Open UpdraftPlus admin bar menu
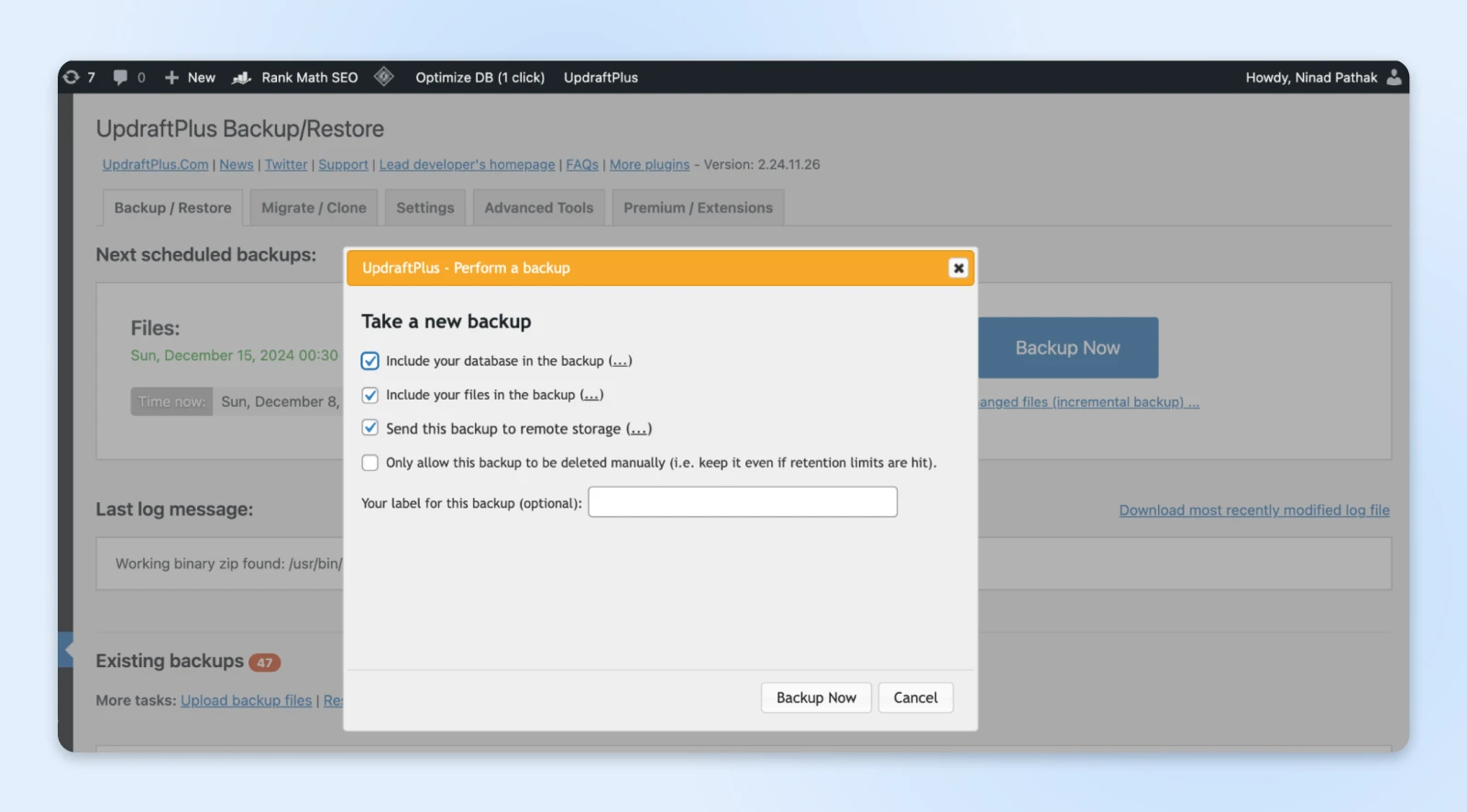Image resolution: width=1467 pixels, height=812 pixels. coord(601,77)
